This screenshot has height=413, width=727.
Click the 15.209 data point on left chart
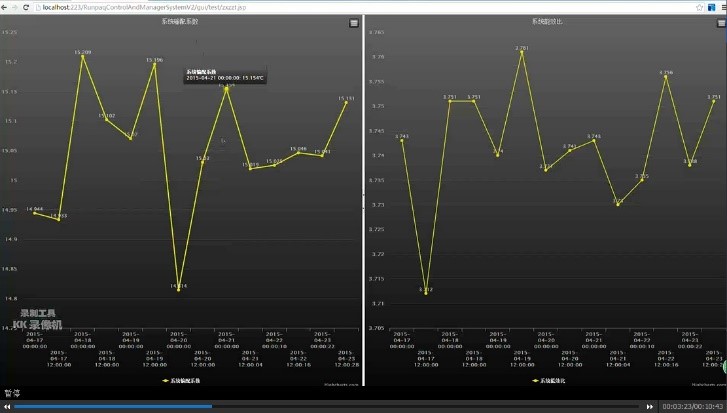pyautogui.click(x=83, y=57)
